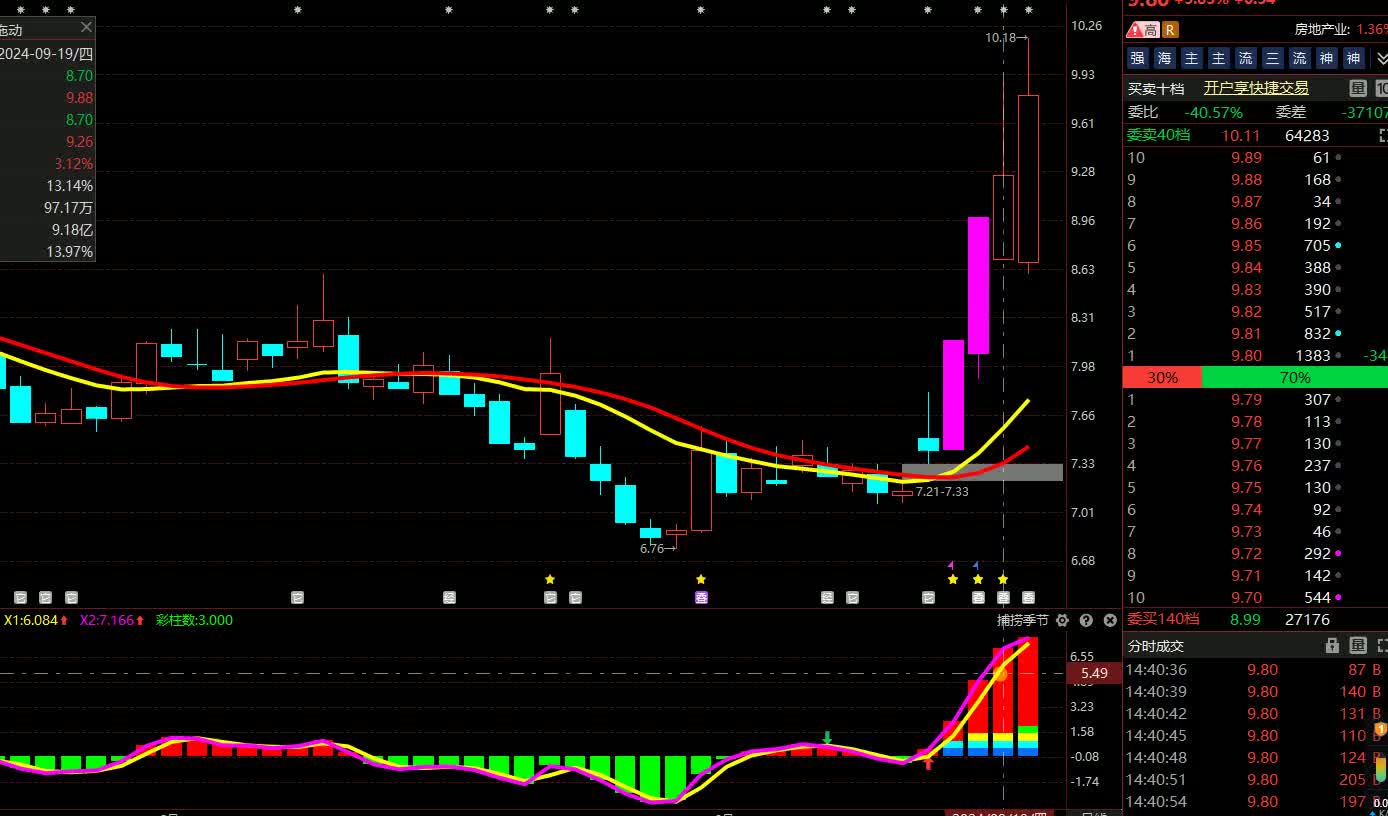Select sell level 6 row at 9.85
The height and width of the screenshot is (816, 1388).
tap(1255, 245)
